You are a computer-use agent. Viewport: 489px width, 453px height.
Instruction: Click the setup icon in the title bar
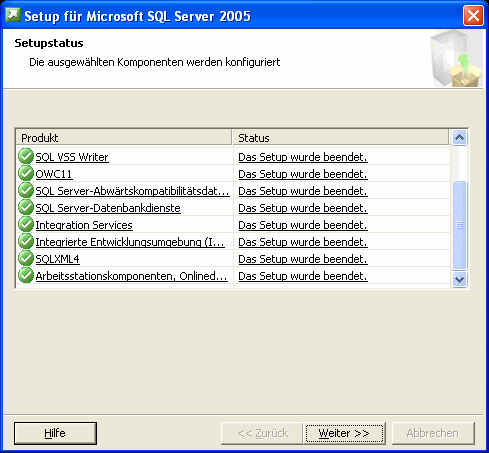(x=13, y=15)
